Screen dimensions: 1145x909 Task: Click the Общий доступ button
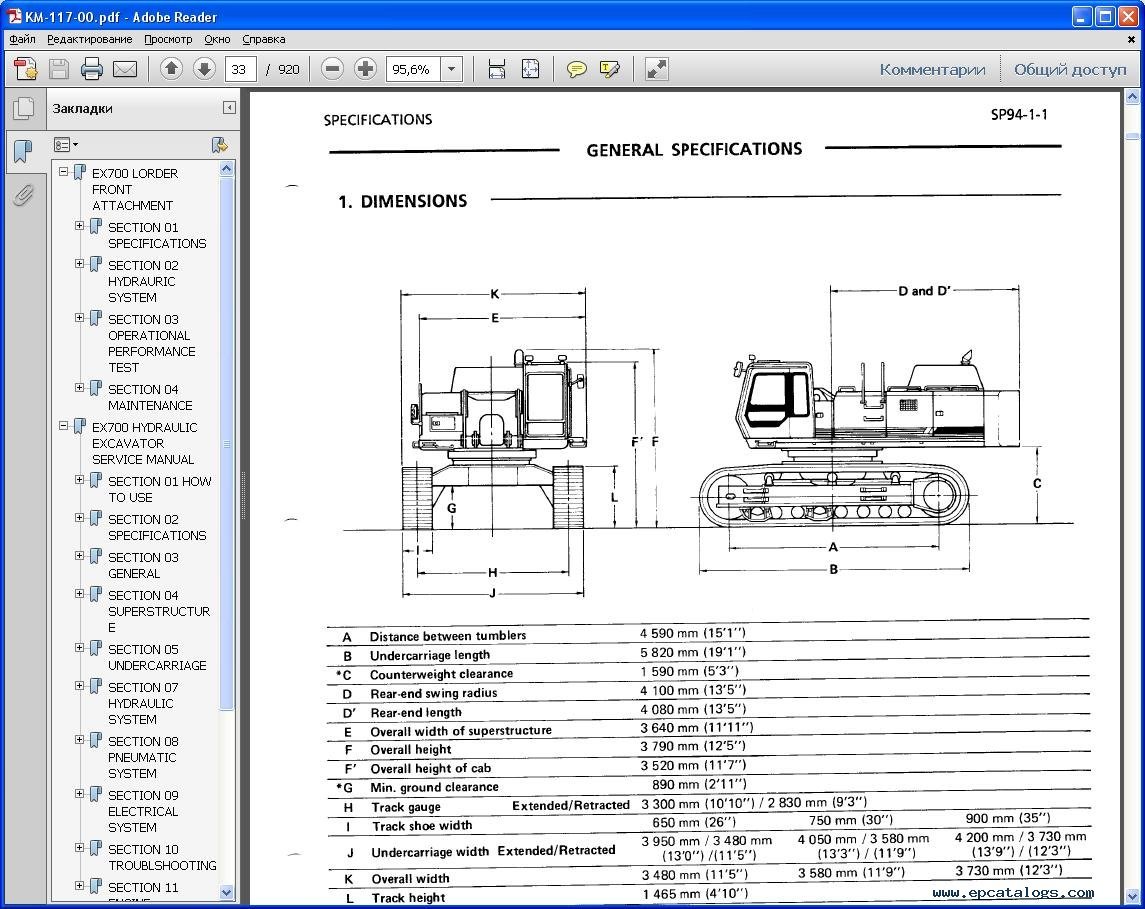coord(1070,69)
